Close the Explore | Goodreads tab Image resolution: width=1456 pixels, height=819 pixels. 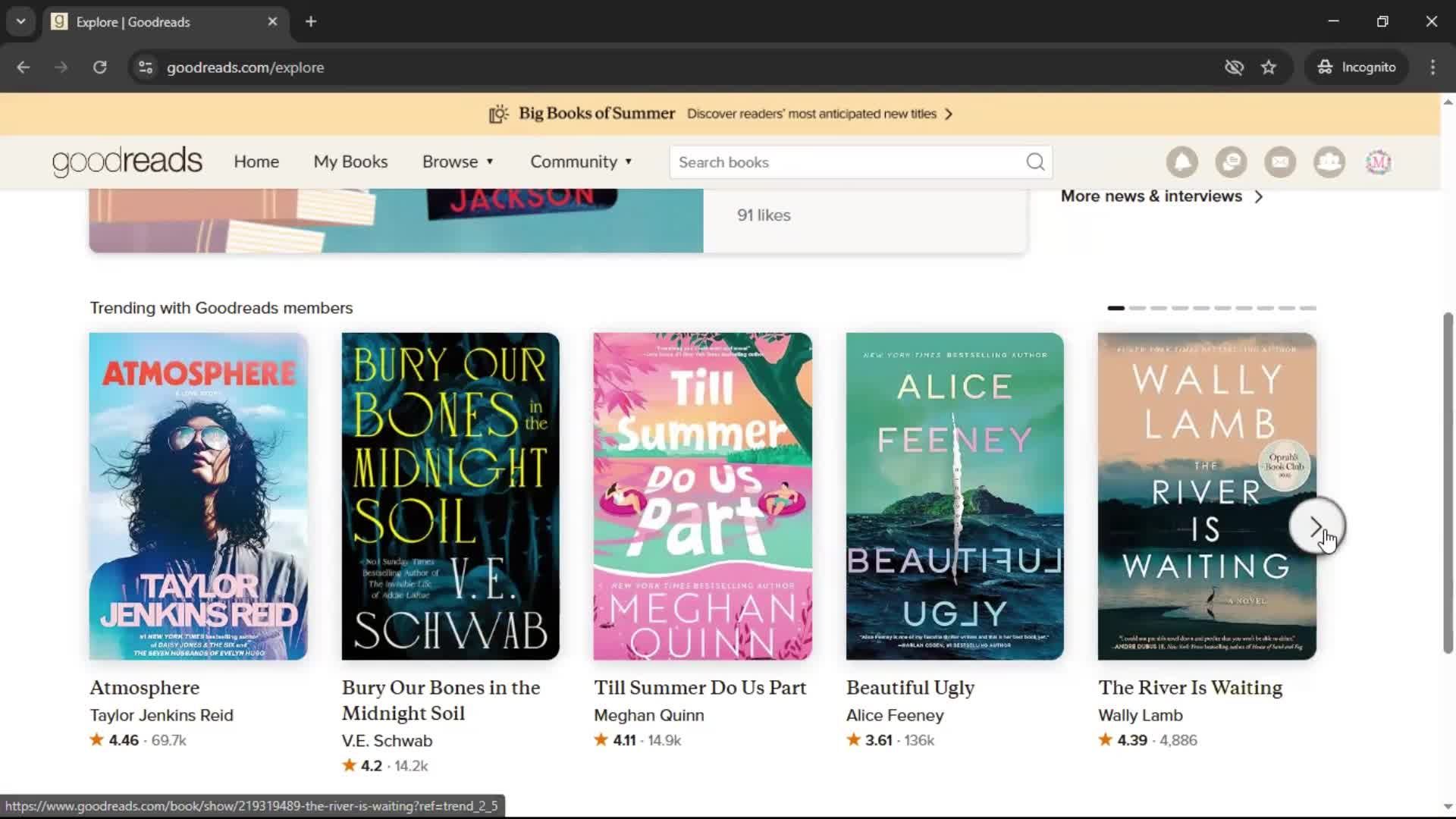tap(272, 22)
